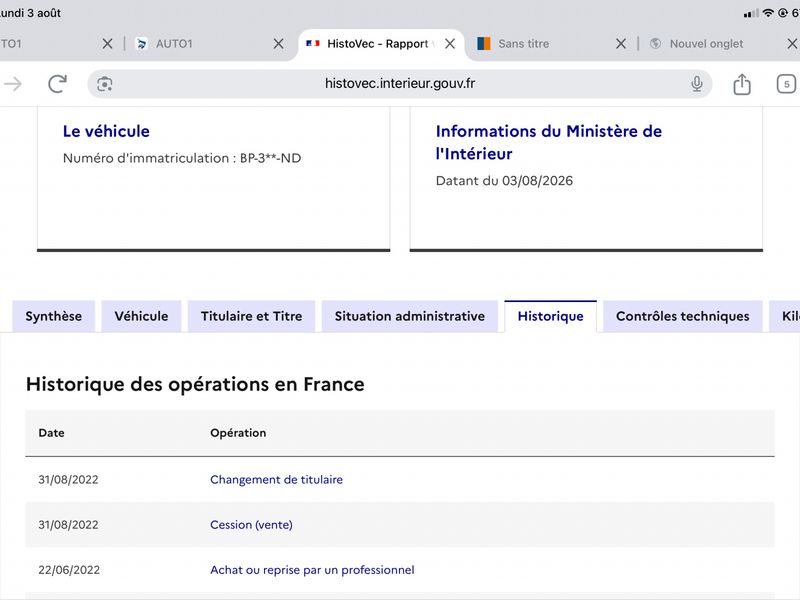Open the Synthèse tab
Viewport: 800px width, 600px height.
point(54,316)
